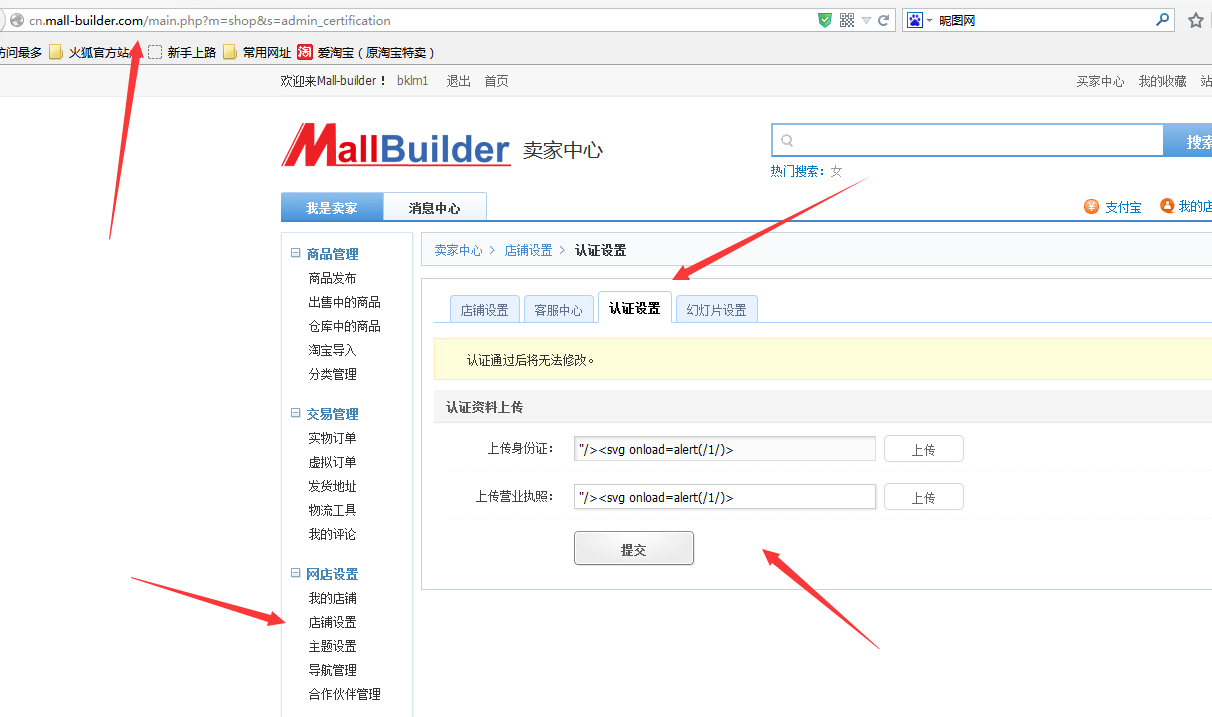Open 虚拟订单 menu item
Viewport: 1212px width, 717px height.
click(x=332, y=462)
